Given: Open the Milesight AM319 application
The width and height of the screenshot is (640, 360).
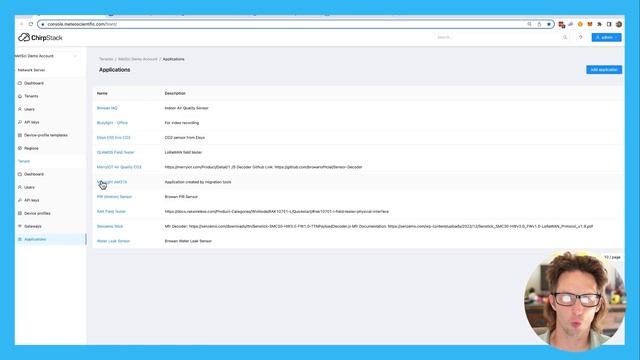Looking at the screenshot, I should click(112, 182).
